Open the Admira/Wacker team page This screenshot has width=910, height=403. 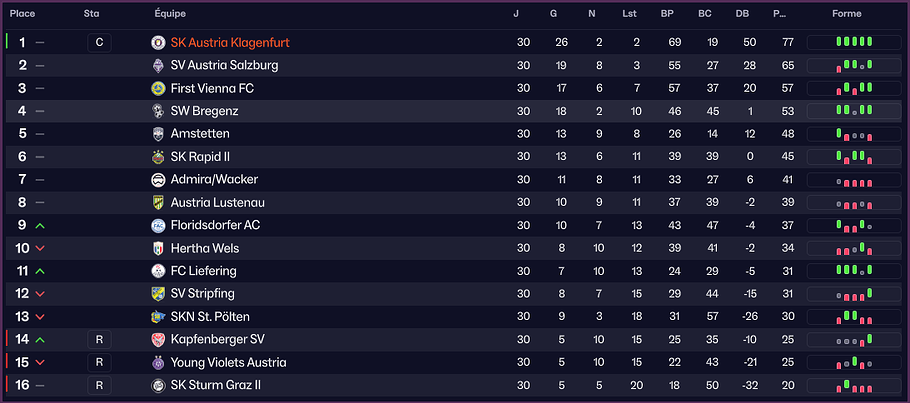(214, 180)
